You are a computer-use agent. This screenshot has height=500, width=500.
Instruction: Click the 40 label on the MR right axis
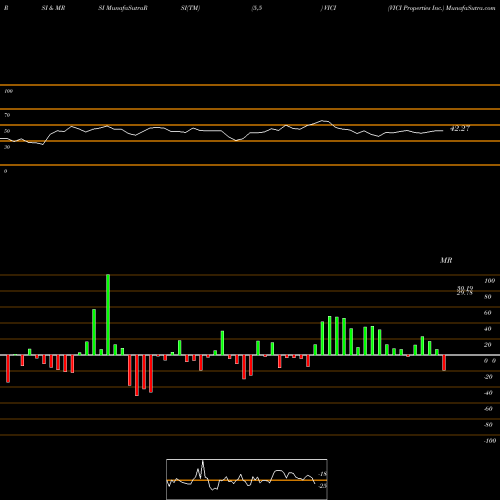click(488, 329)
